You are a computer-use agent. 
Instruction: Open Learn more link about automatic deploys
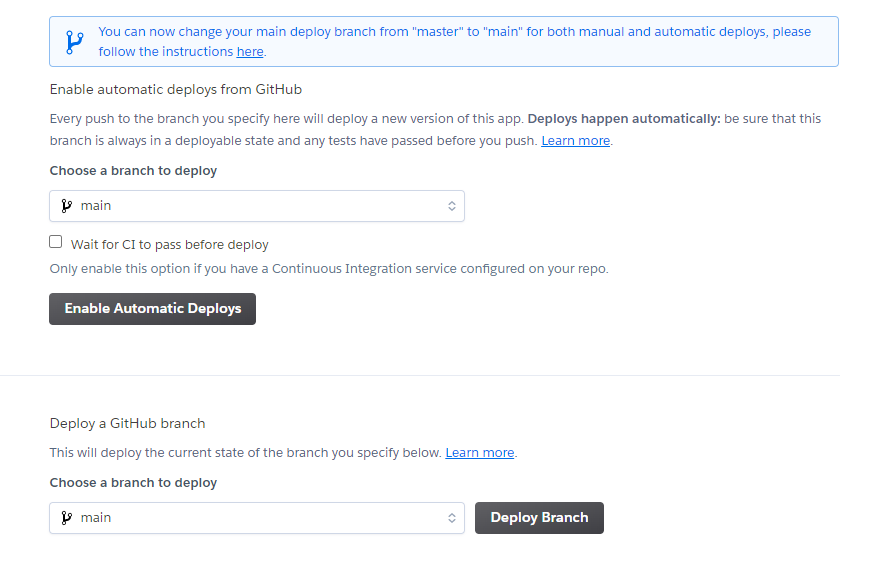[x=576, y=141]
